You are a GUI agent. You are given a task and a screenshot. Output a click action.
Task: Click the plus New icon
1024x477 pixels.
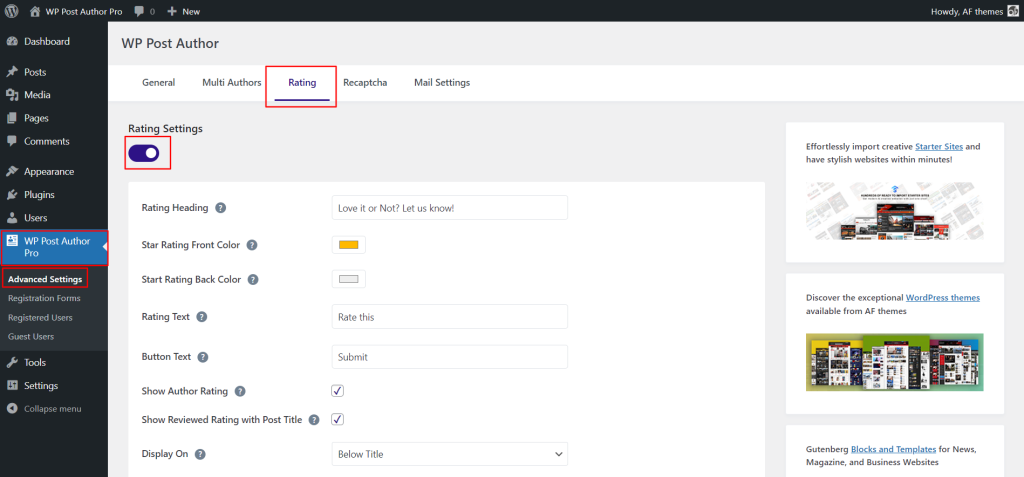172,11
